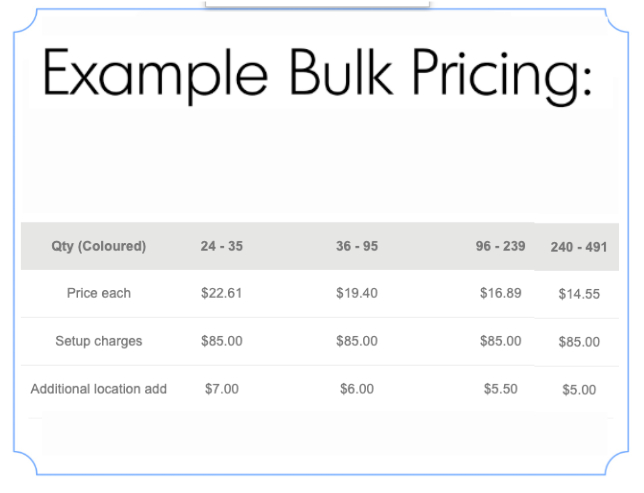644x493 pixels.
Task: Click the $5.50 additional location cell
Action: pyautogui.click(x=500, y=388)
